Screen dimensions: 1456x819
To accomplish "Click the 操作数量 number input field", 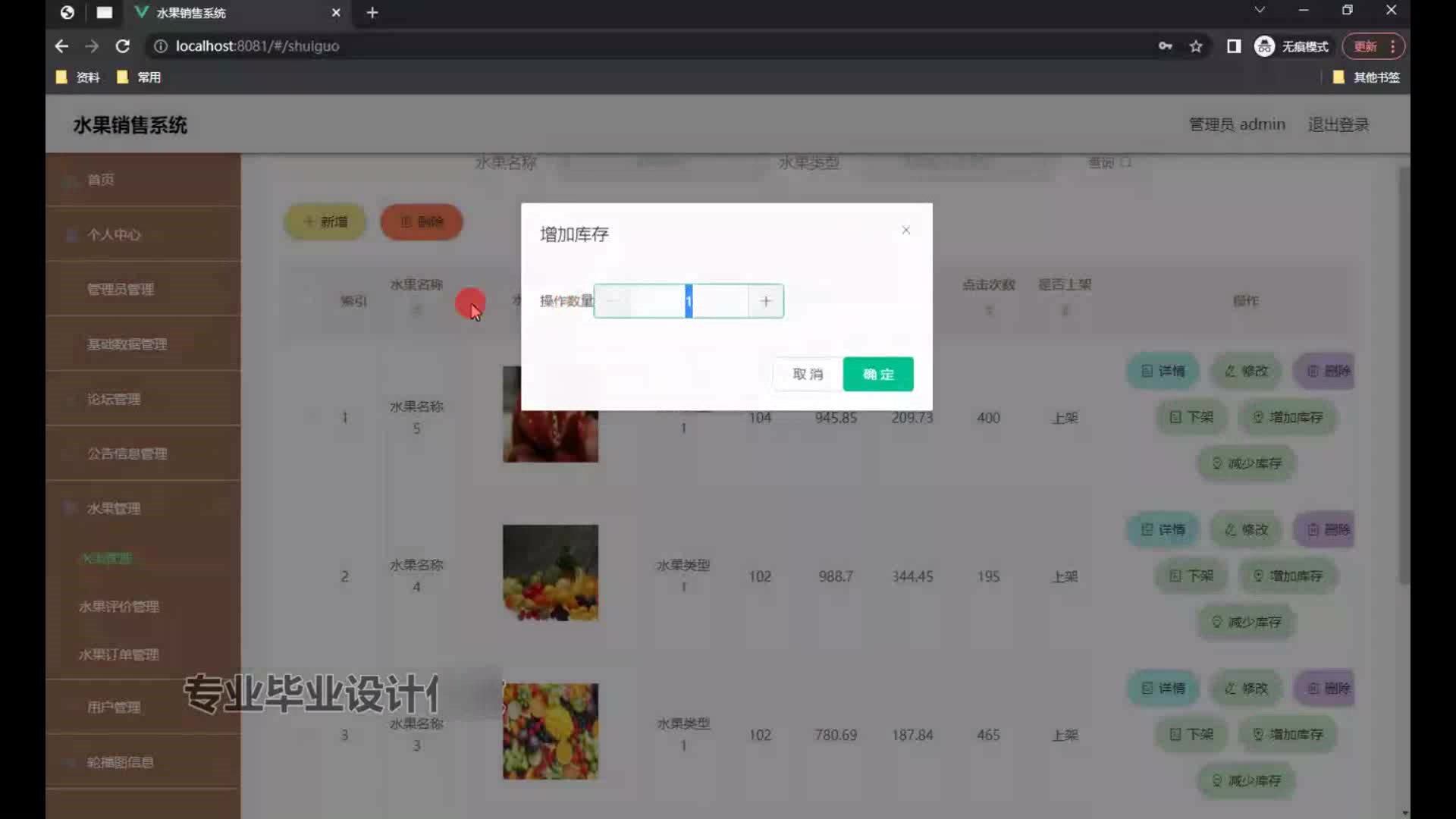I will pos(688,301).
